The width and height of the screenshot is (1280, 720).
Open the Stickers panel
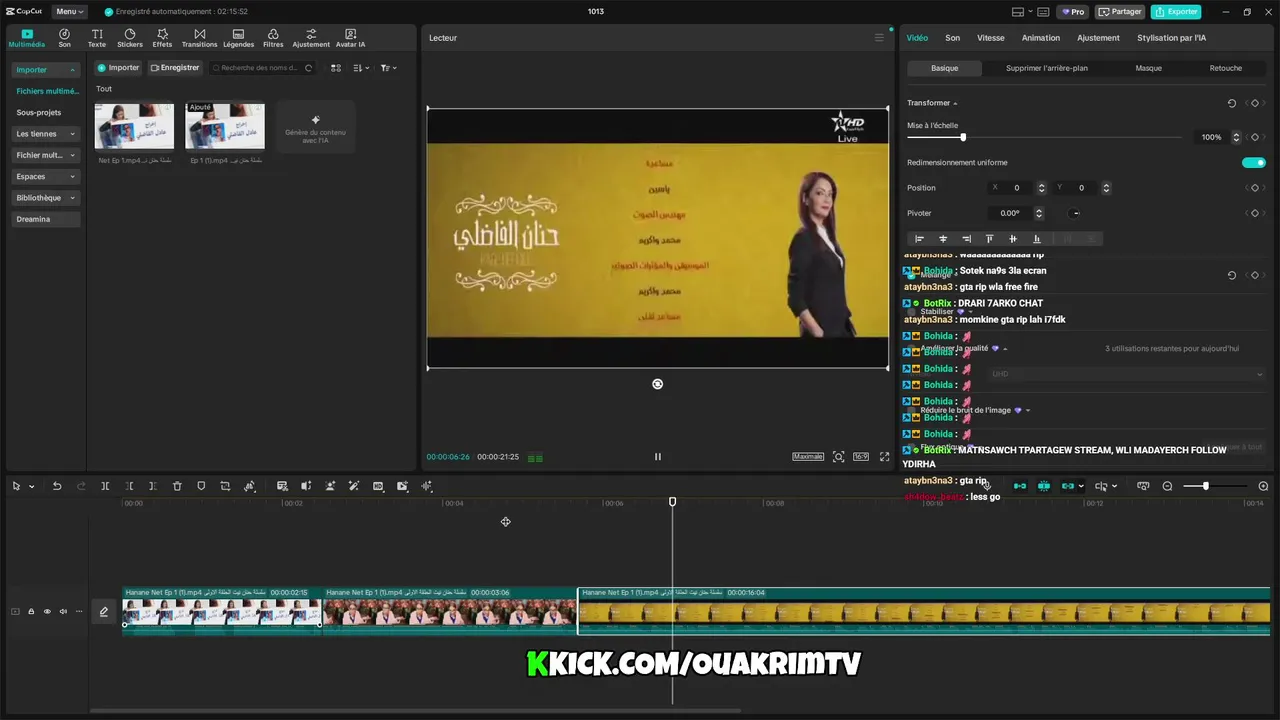[x=130, y=38]
